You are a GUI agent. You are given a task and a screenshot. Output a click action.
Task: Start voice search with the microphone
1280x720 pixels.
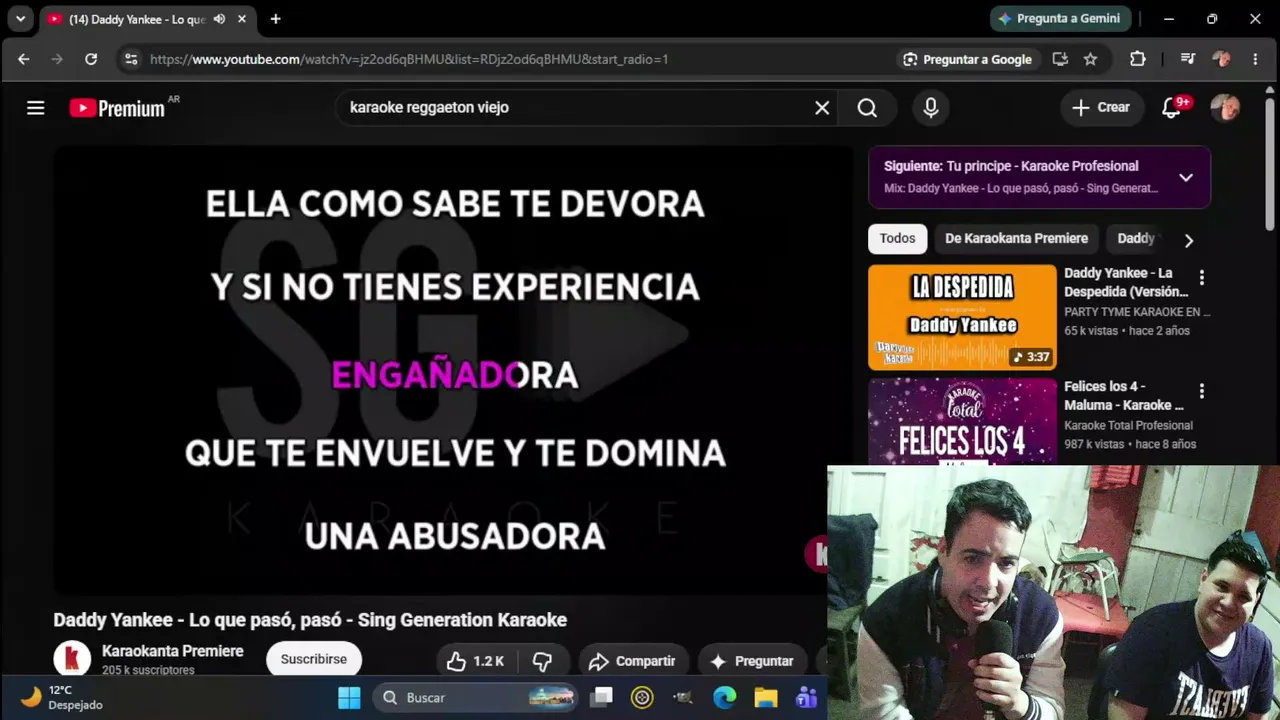click(931, 108)
